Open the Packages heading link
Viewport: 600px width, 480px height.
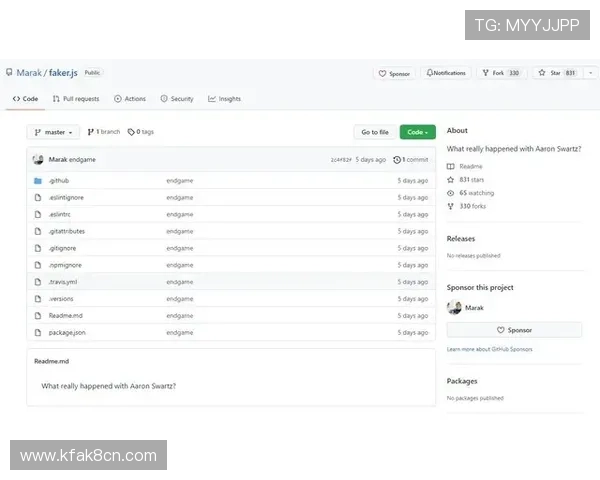coord(462,381)
